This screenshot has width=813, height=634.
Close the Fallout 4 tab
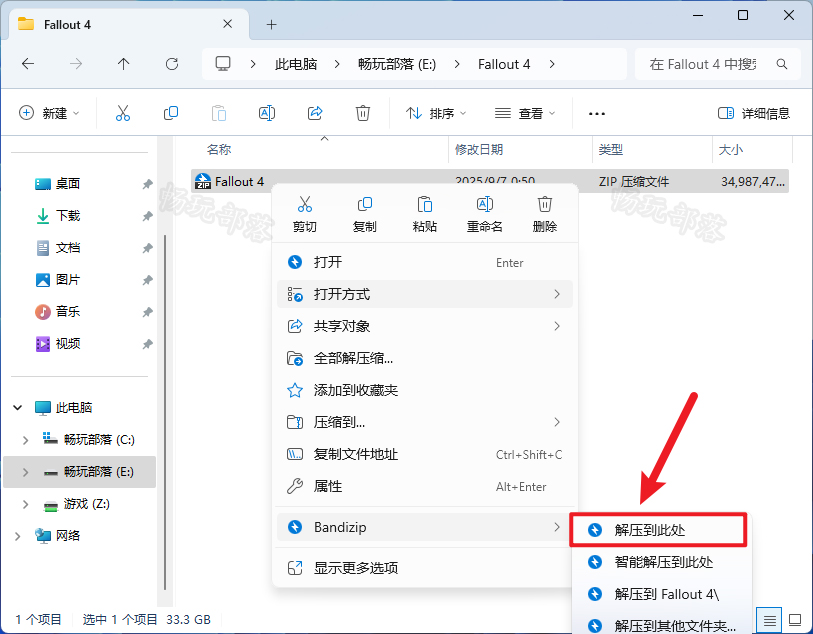point(227,24)
